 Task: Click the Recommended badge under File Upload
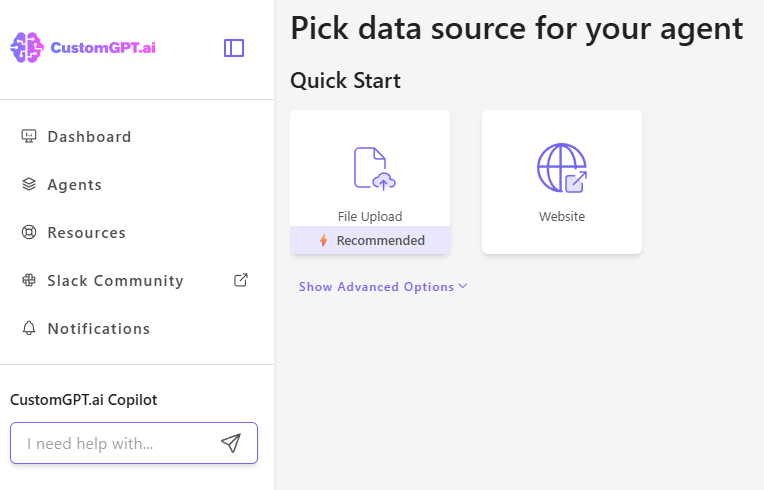pyautogui.click(x=370, y=240)
